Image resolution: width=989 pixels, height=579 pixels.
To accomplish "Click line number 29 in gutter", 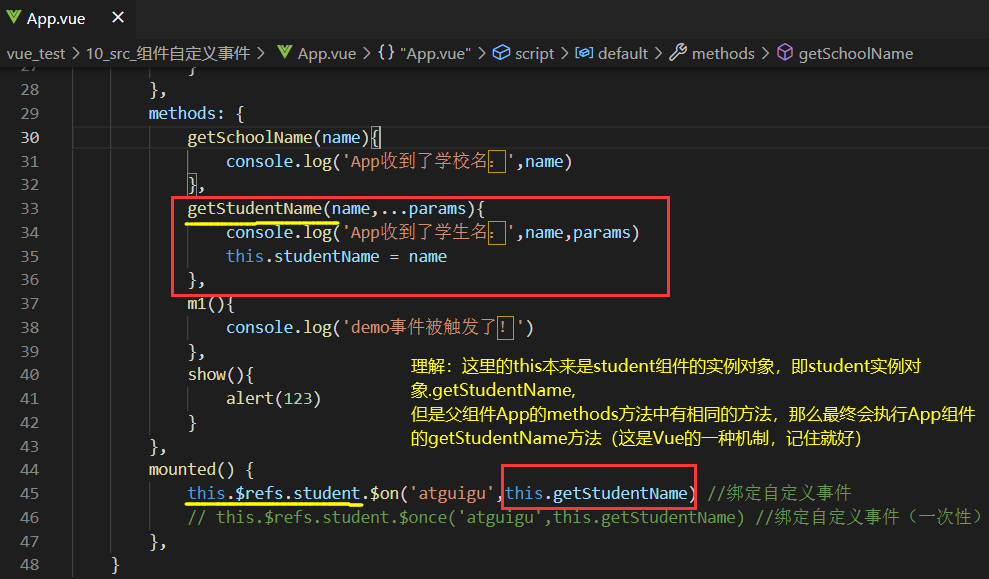I will (x=30, y=114).
